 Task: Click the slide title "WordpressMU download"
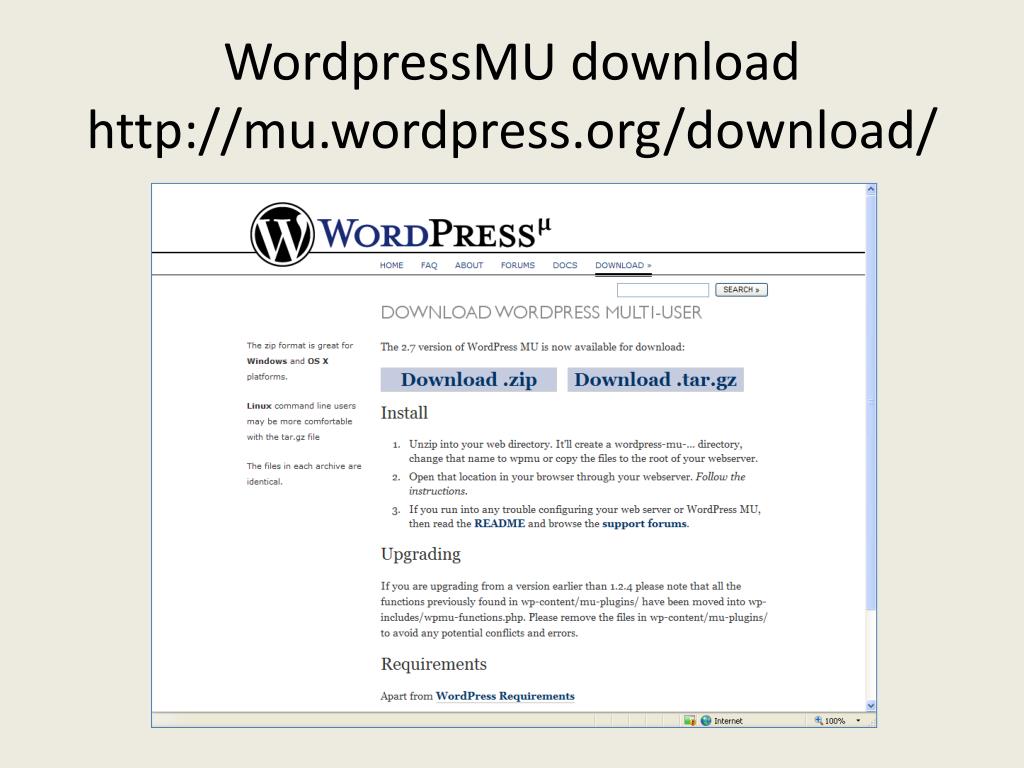point(512,61)
